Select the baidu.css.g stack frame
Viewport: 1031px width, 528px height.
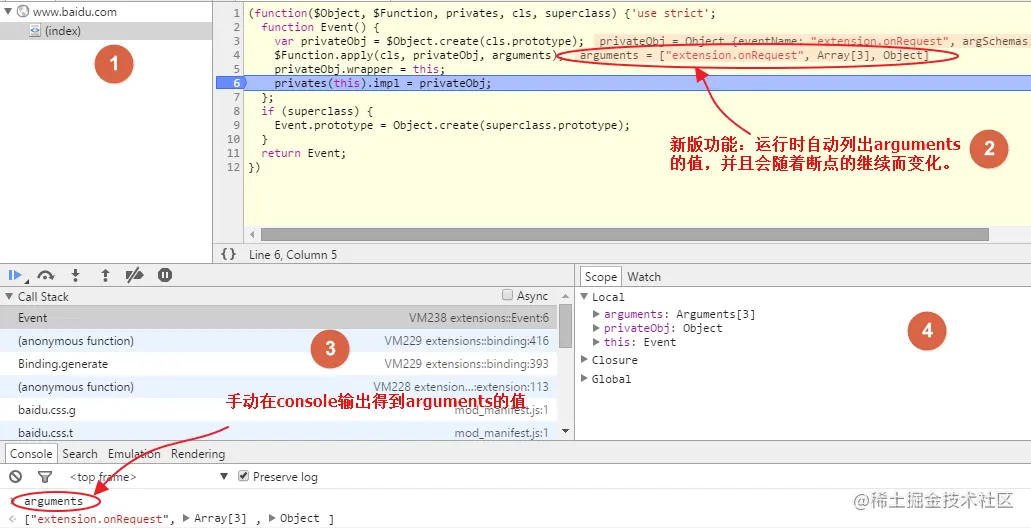279,410
